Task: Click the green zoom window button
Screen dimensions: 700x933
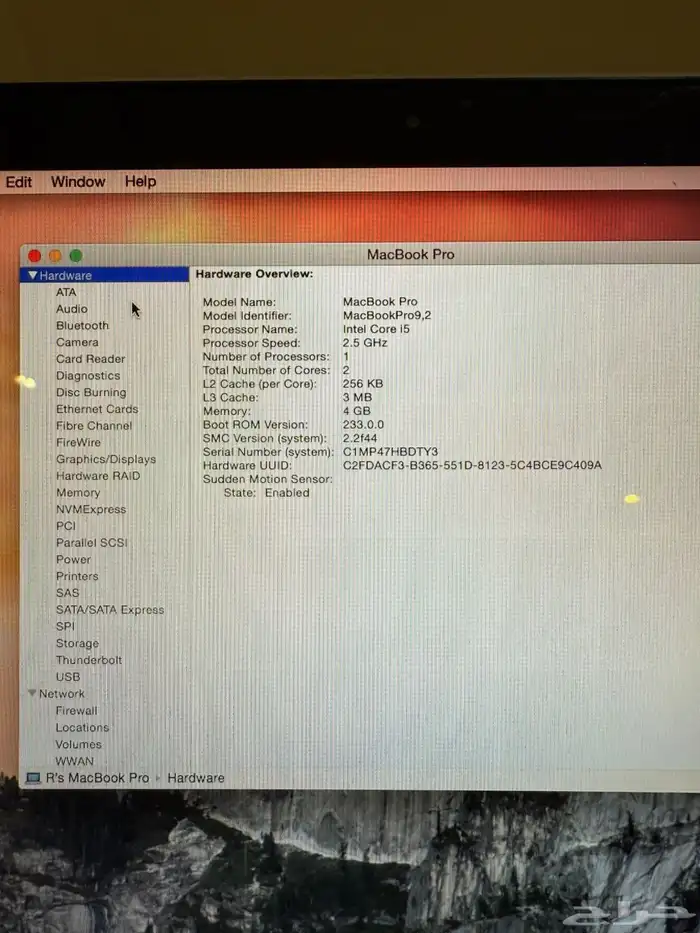Action: click(75, 256)
